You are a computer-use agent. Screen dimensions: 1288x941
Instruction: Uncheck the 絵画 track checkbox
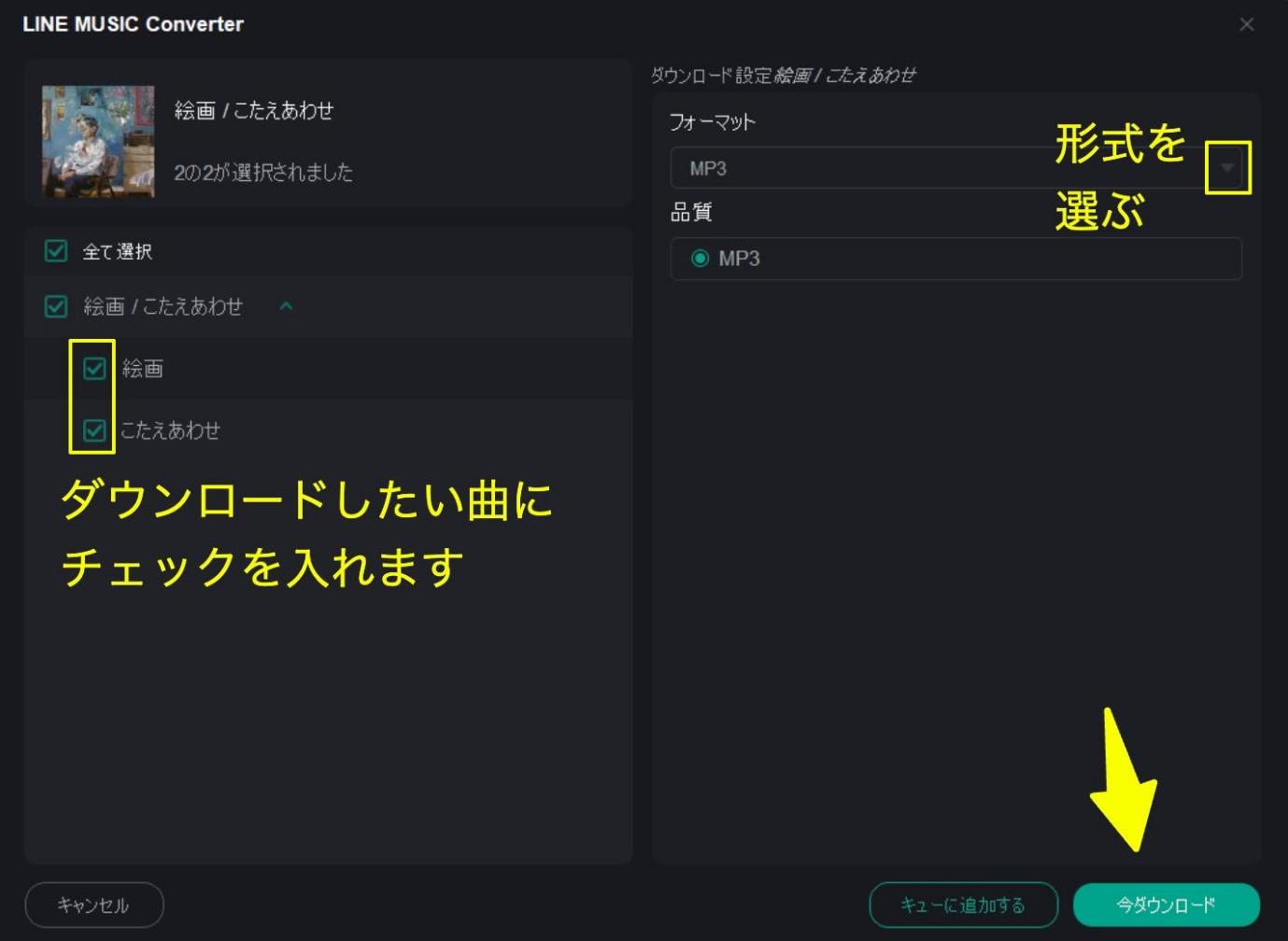coord(94,369)
